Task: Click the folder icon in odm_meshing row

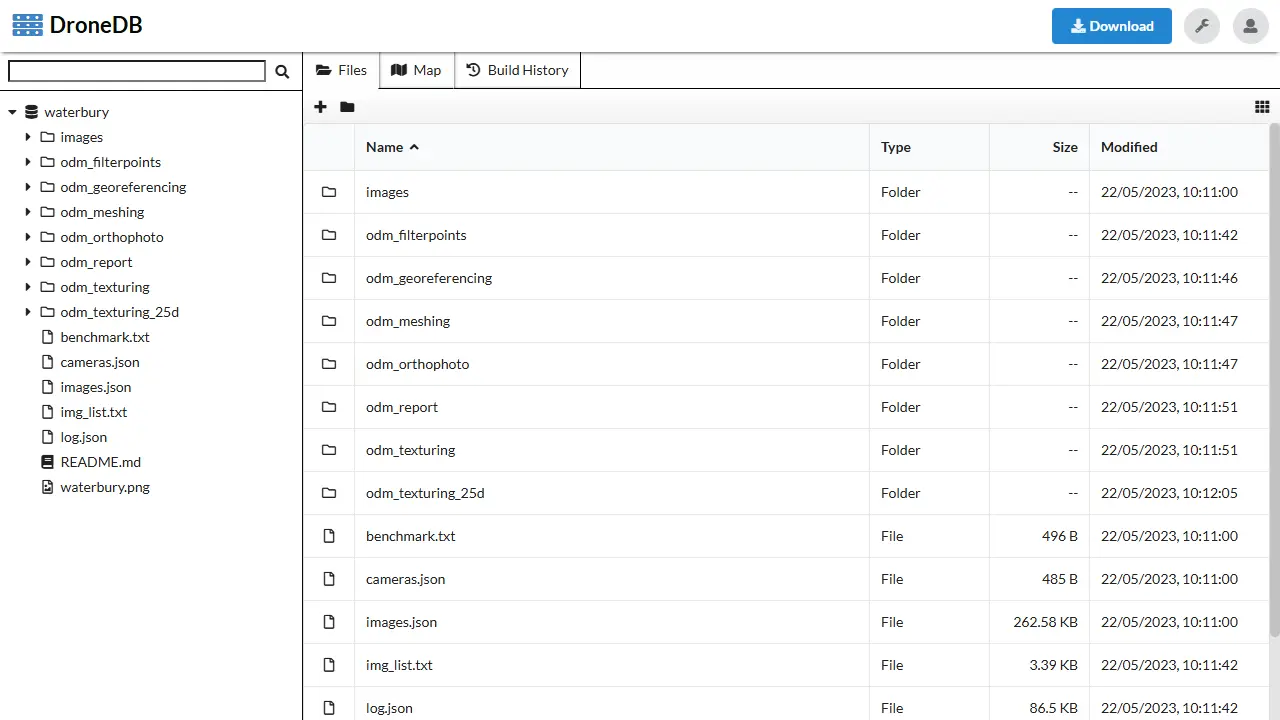Action: (329, 321)
